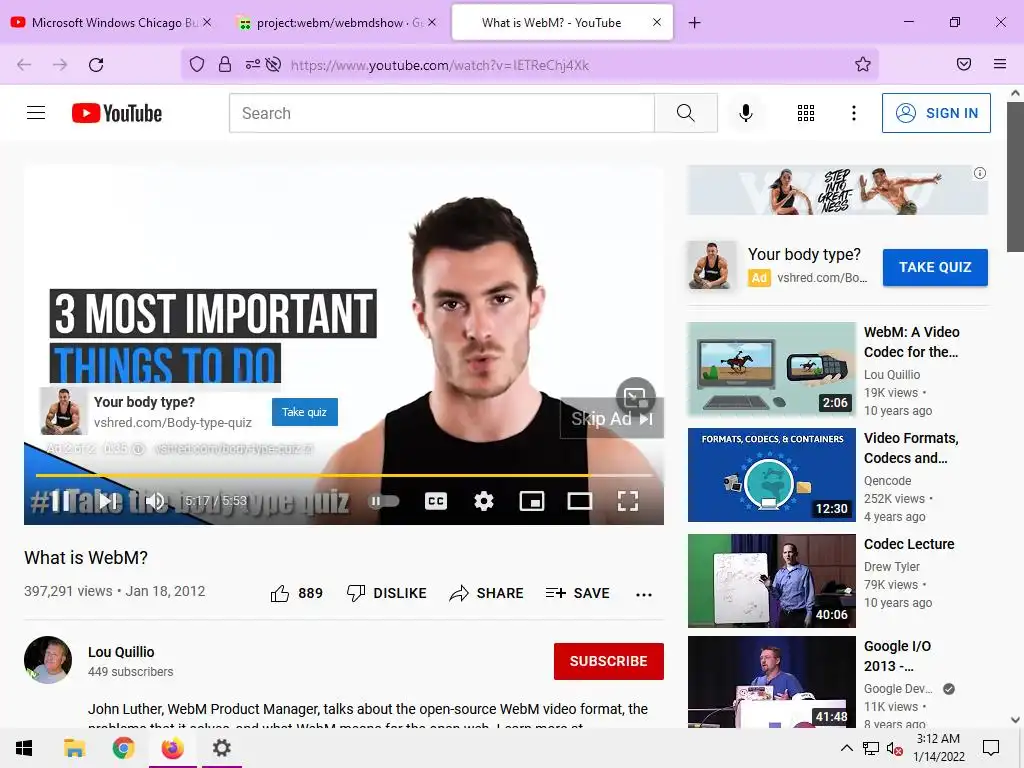The image size is (1024, 768).
Task: Click the SUBSCRIBE button
Action: pos(609,661)
